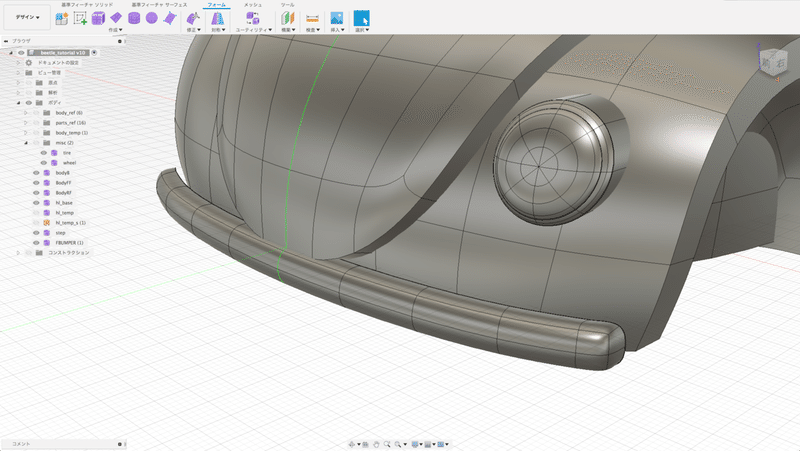Collapse the misc (2) folder
Screen dimensions: 800x451
click(26, 143)
